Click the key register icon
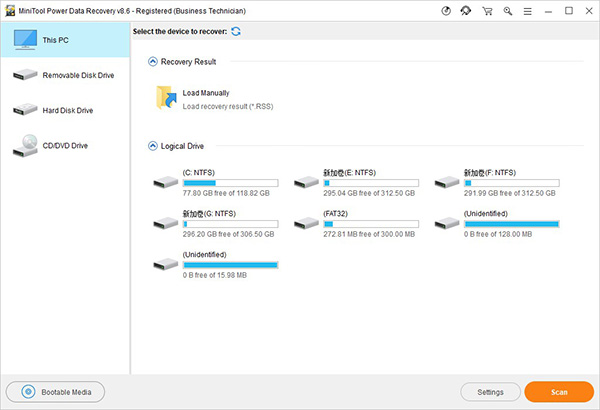 (508, 11)
